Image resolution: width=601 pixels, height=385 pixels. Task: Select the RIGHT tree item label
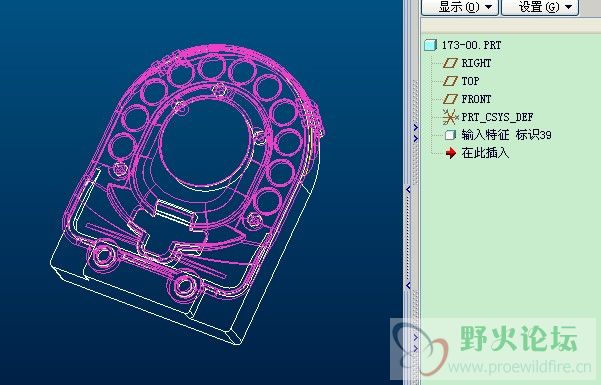tap(476, 63)
